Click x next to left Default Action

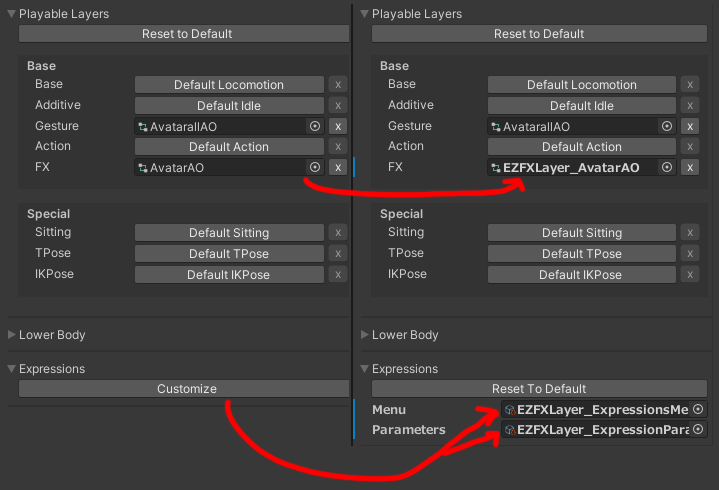(x=338, y=147)
